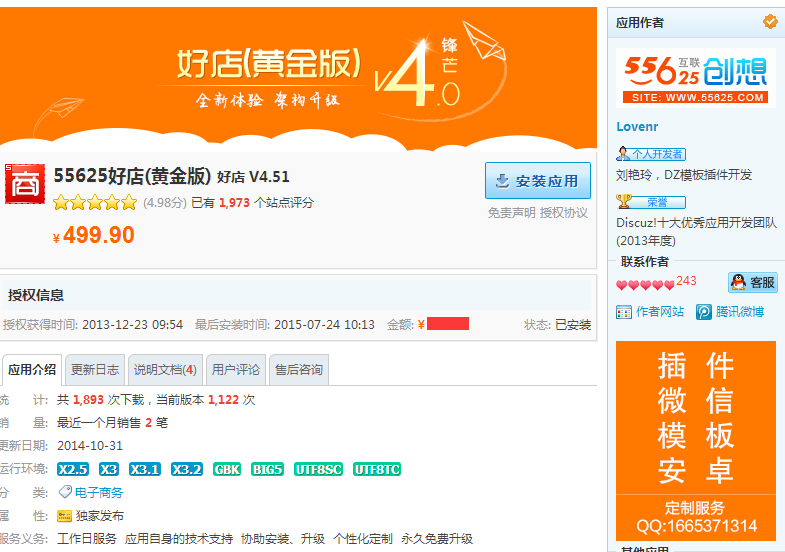Click the 安装应用 button
The image size is (785, 552).
538,181
